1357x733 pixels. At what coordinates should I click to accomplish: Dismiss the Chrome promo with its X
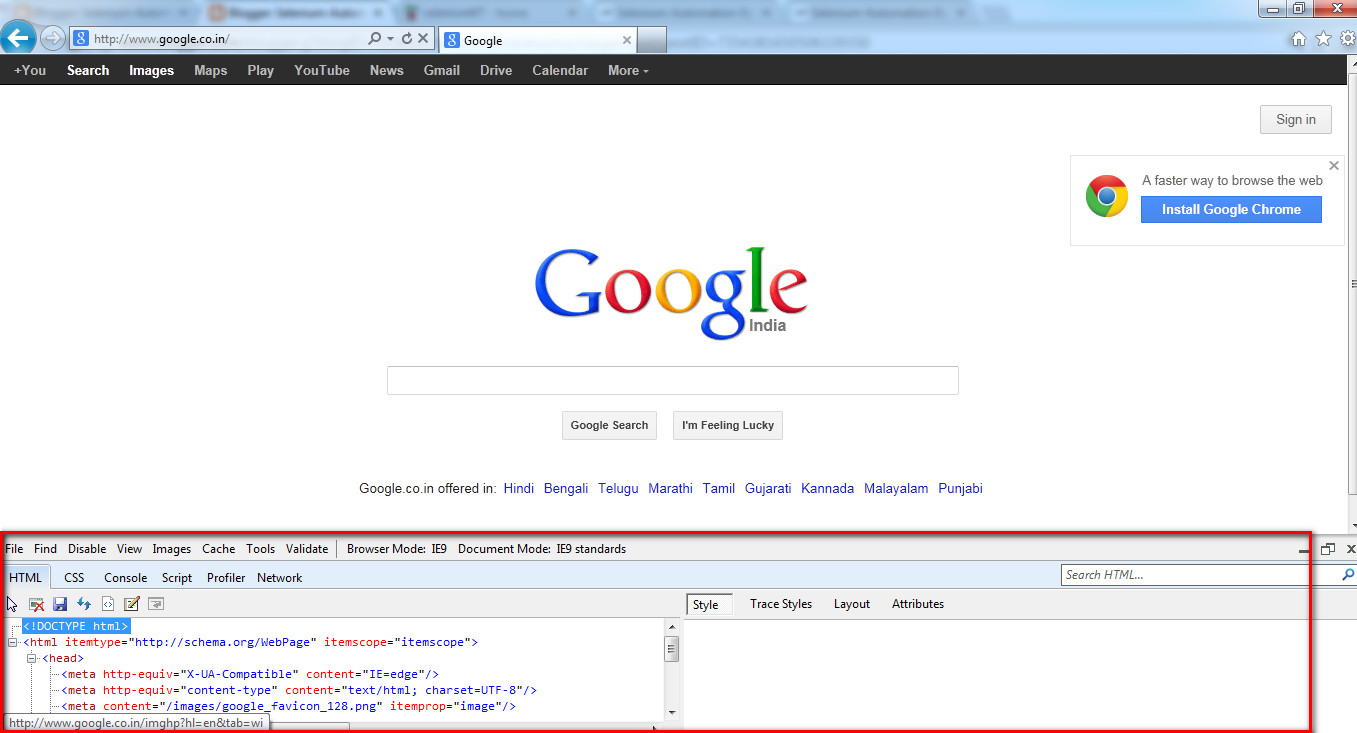click(x=1334, y=166)
